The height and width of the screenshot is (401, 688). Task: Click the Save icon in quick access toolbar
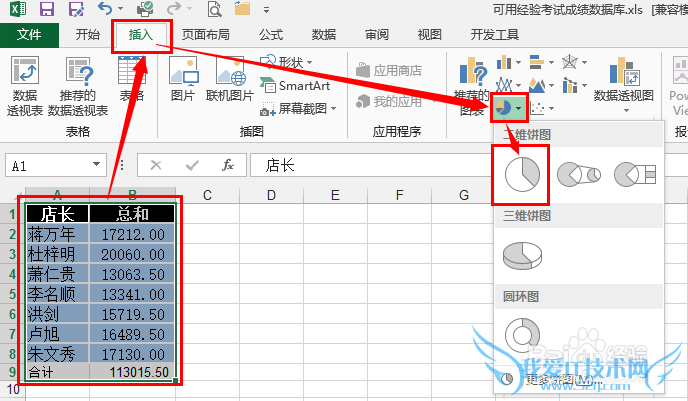47,9
